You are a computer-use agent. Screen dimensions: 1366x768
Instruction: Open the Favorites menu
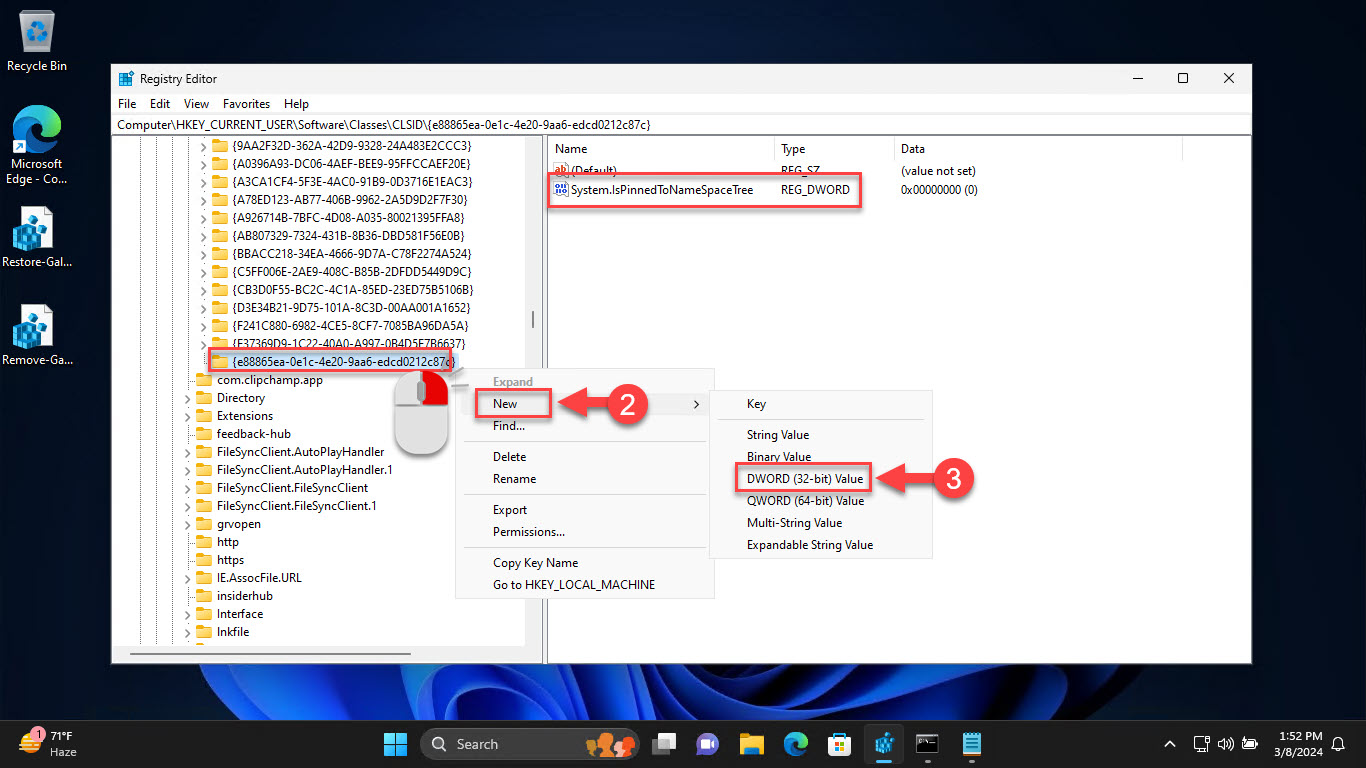(x=246, y=104)
